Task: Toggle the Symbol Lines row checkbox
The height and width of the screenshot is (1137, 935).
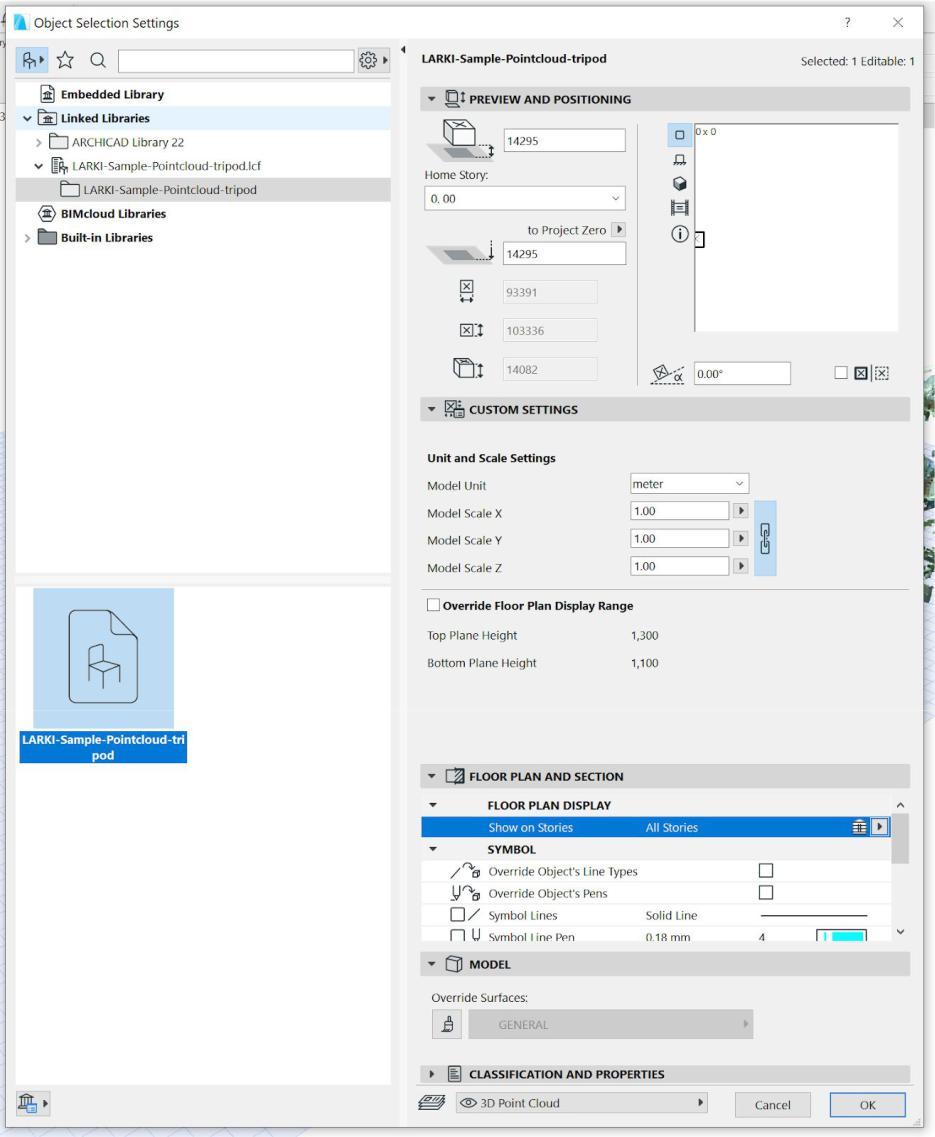Action: pos(457,914)
